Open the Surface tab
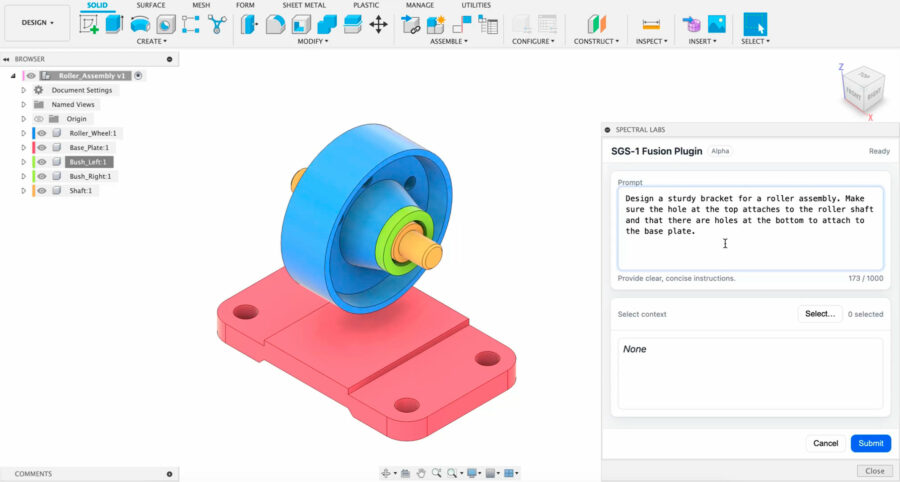900x482 pixels. click(151, 5)
